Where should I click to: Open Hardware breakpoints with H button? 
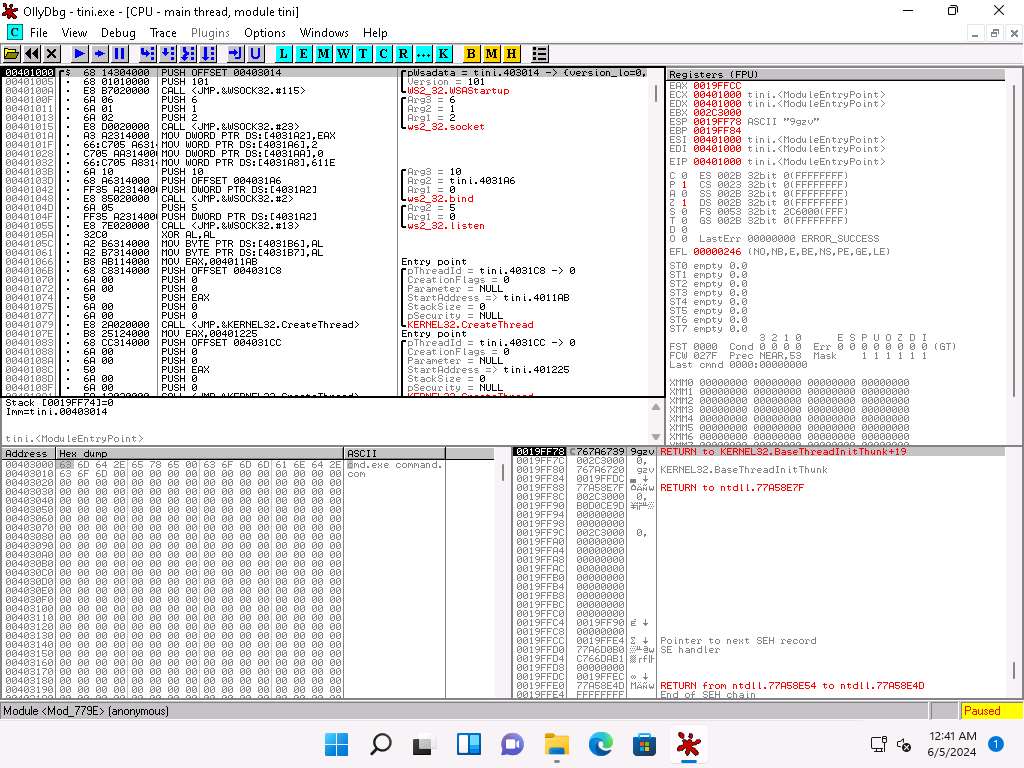(x=511, y=53)
